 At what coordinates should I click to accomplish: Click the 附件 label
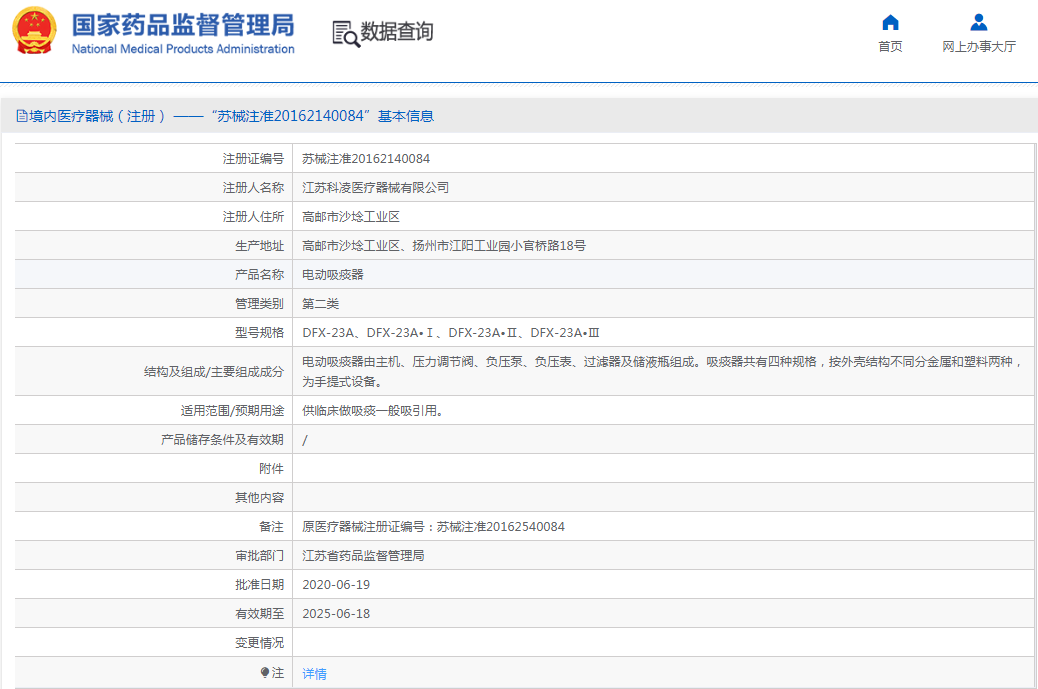pyautogui.click(x=271, y=469)
